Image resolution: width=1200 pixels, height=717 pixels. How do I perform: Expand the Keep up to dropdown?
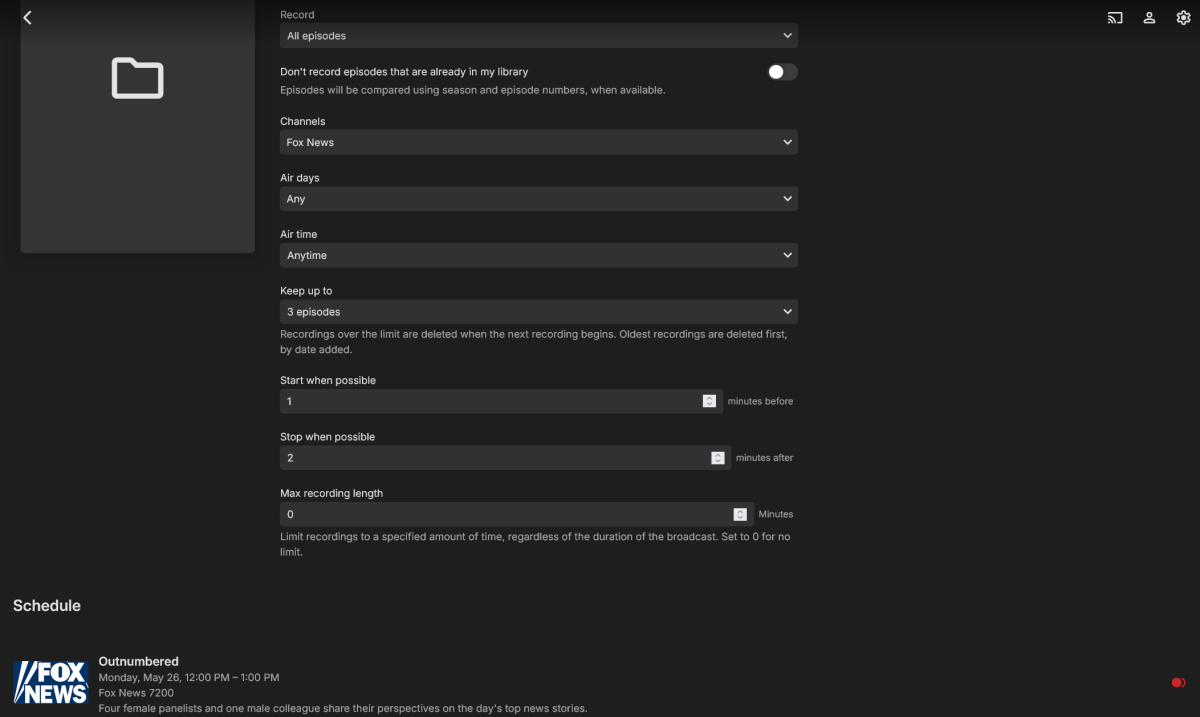tap(538, 312)
